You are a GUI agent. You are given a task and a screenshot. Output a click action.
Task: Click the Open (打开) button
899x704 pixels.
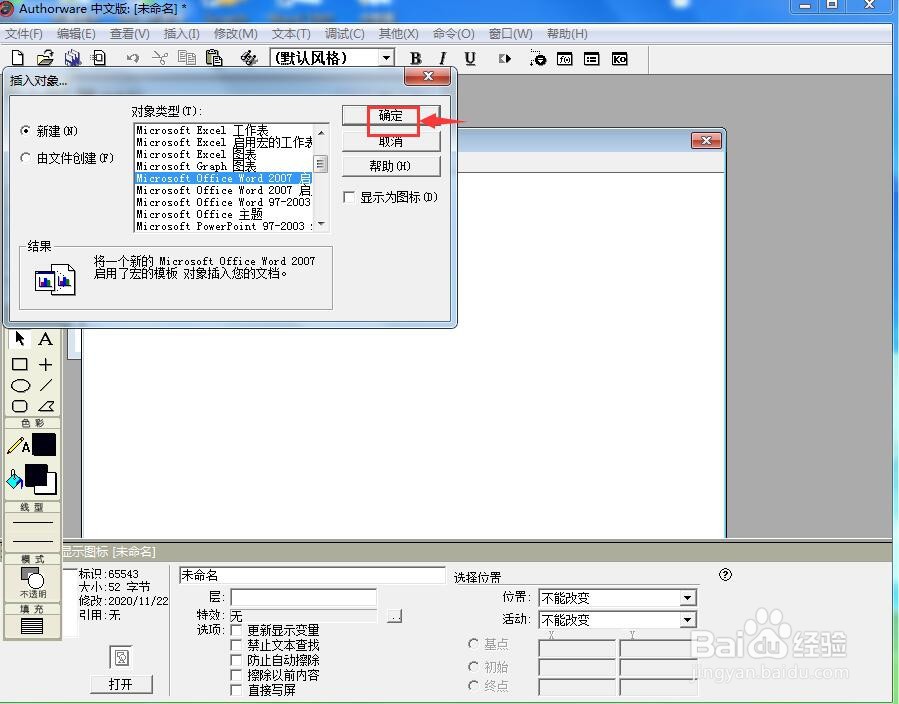(121, 684)
